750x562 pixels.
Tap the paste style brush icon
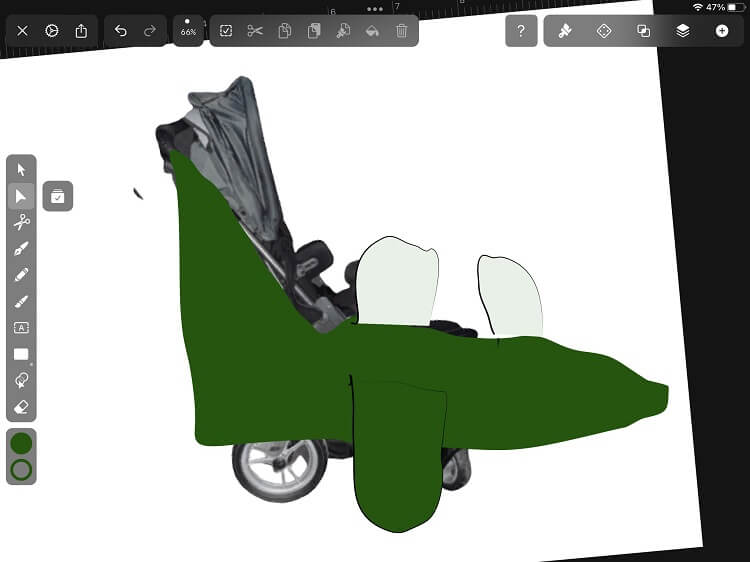343,31
